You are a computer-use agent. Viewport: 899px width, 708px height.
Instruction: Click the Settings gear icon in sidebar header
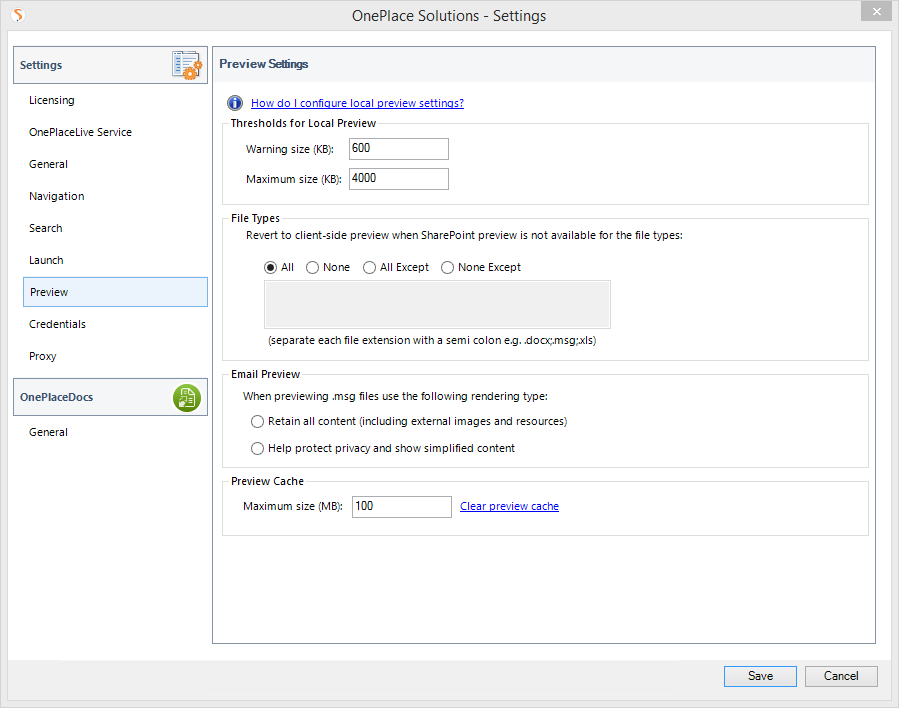[187, 65]
